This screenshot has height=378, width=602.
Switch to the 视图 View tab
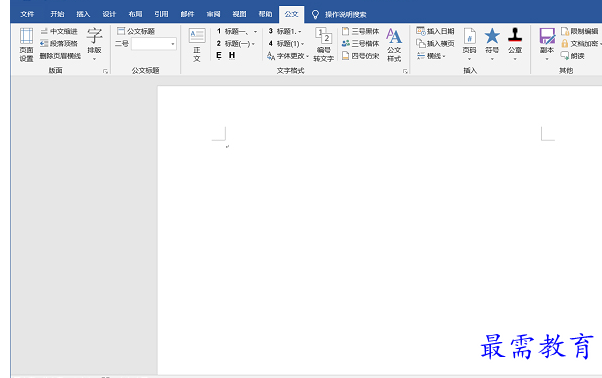pos(240,15)
